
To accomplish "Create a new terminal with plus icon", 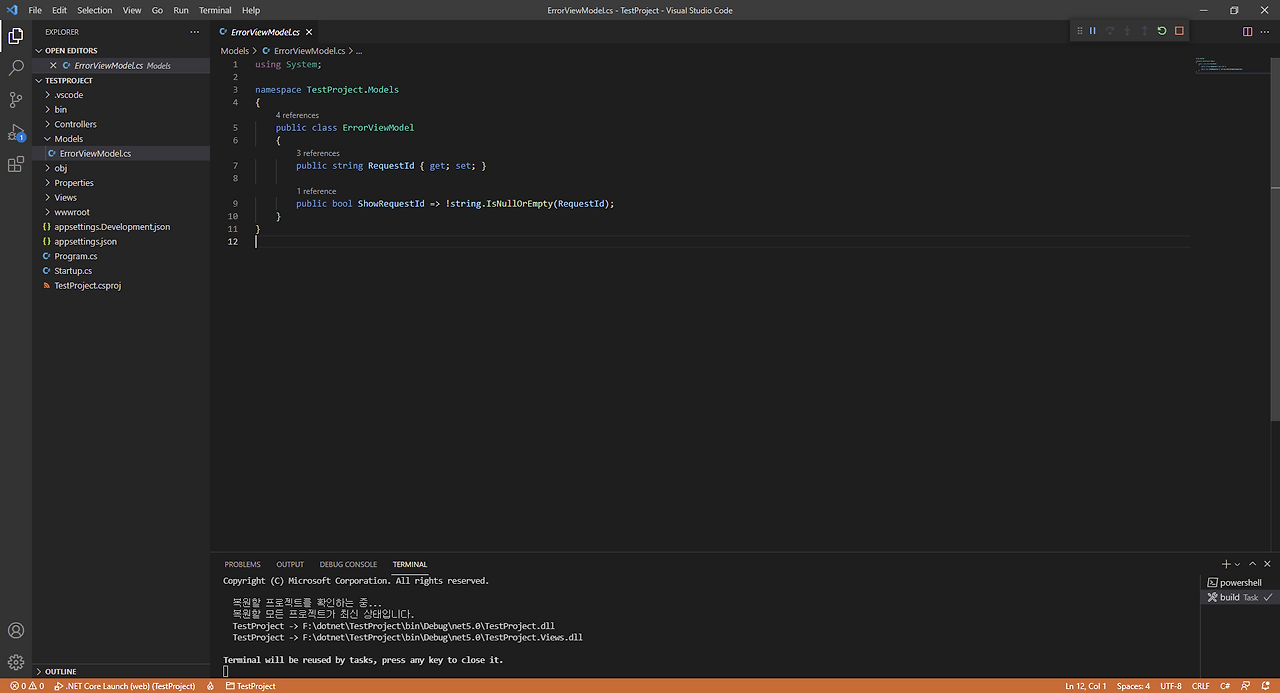I will (1225, 563).
